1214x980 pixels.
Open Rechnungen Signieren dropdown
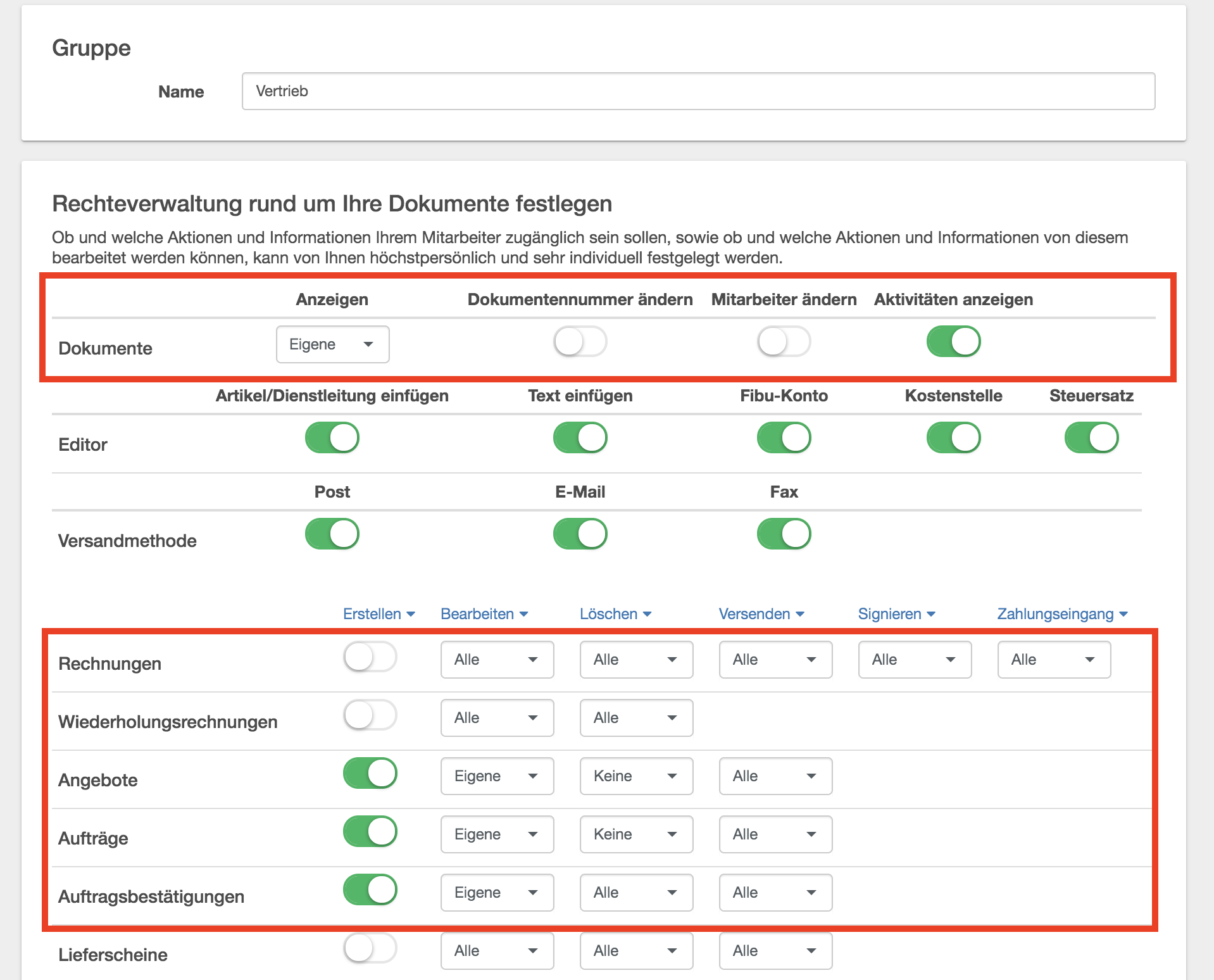pos(915,660)
